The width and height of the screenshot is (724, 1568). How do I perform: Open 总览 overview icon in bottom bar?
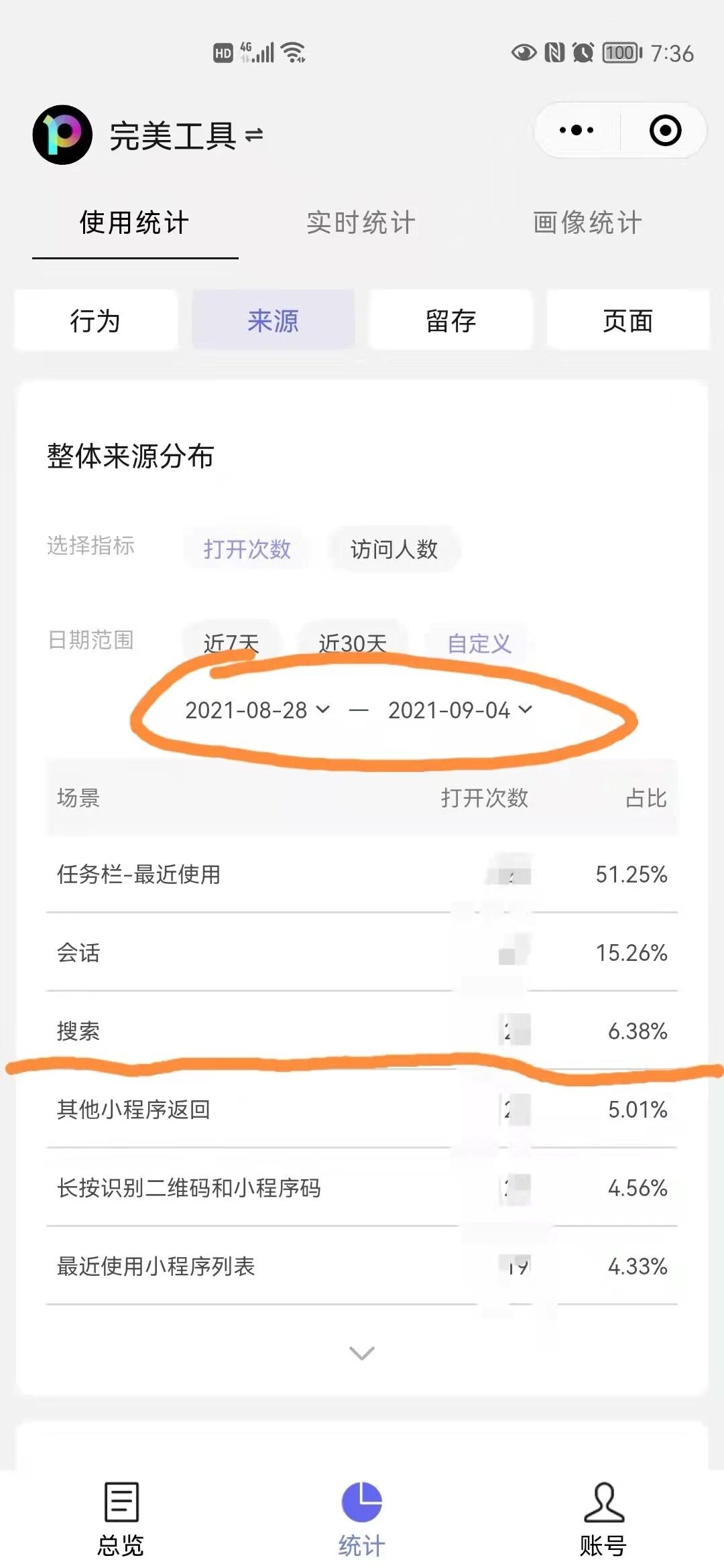pos(121,1502)
